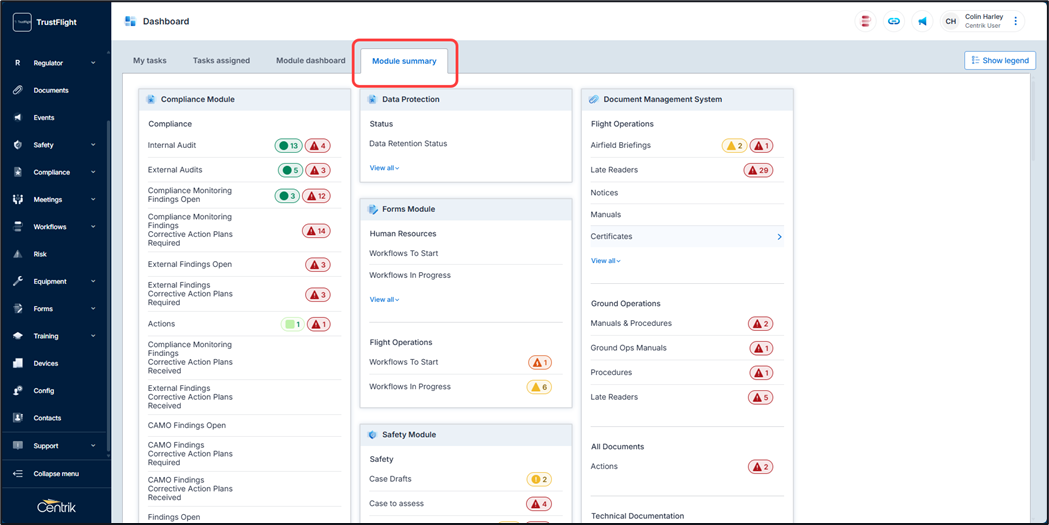
Task: Collapse the sidebar menu
Action: click(55, 474)
